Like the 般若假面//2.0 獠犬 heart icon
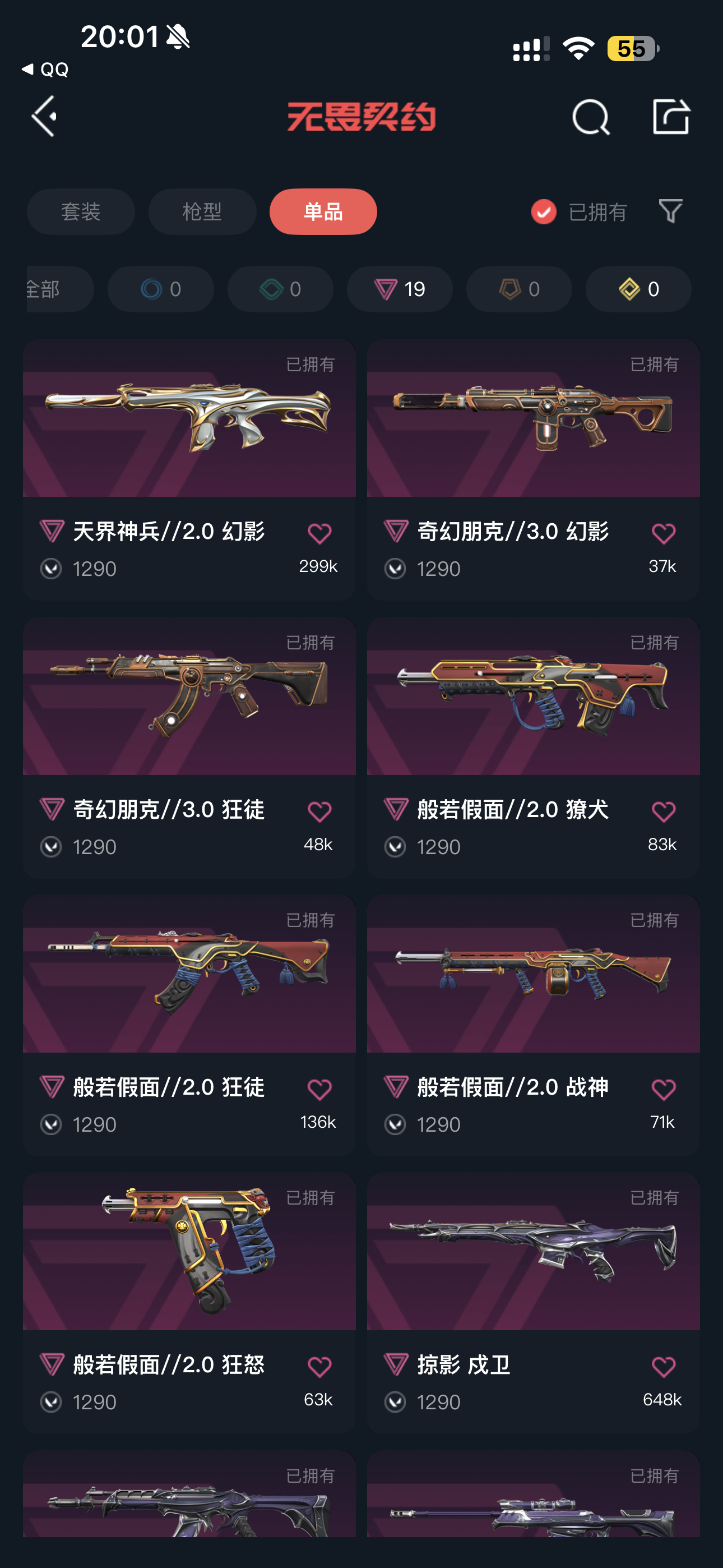The image size is (723, 1568). point(664,811)
